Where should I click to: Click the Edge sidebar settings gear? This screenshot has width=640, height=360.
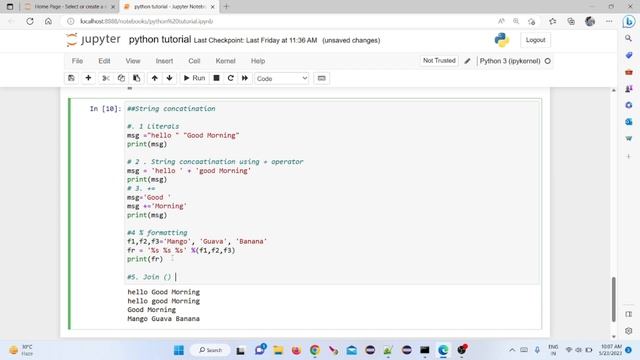tap(629, 331)
